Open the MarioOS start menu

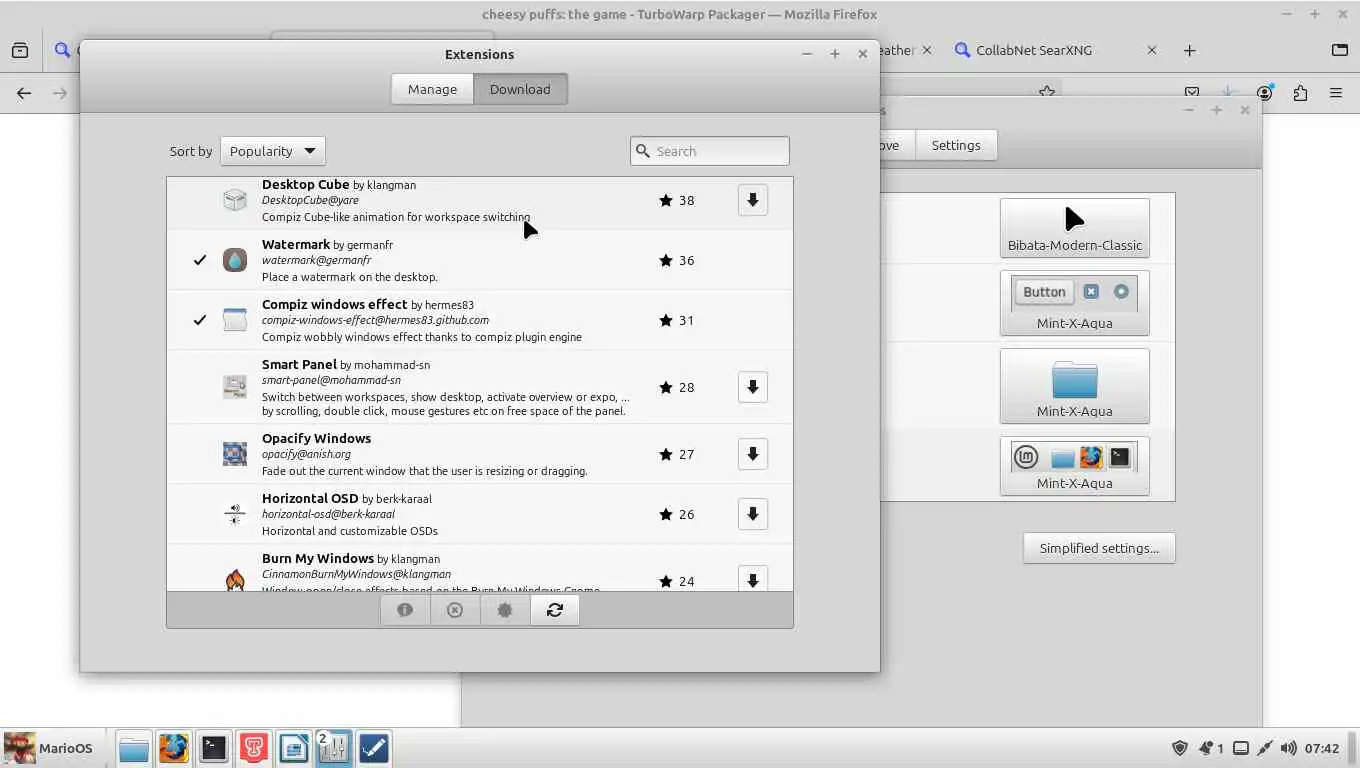(49, 748)
